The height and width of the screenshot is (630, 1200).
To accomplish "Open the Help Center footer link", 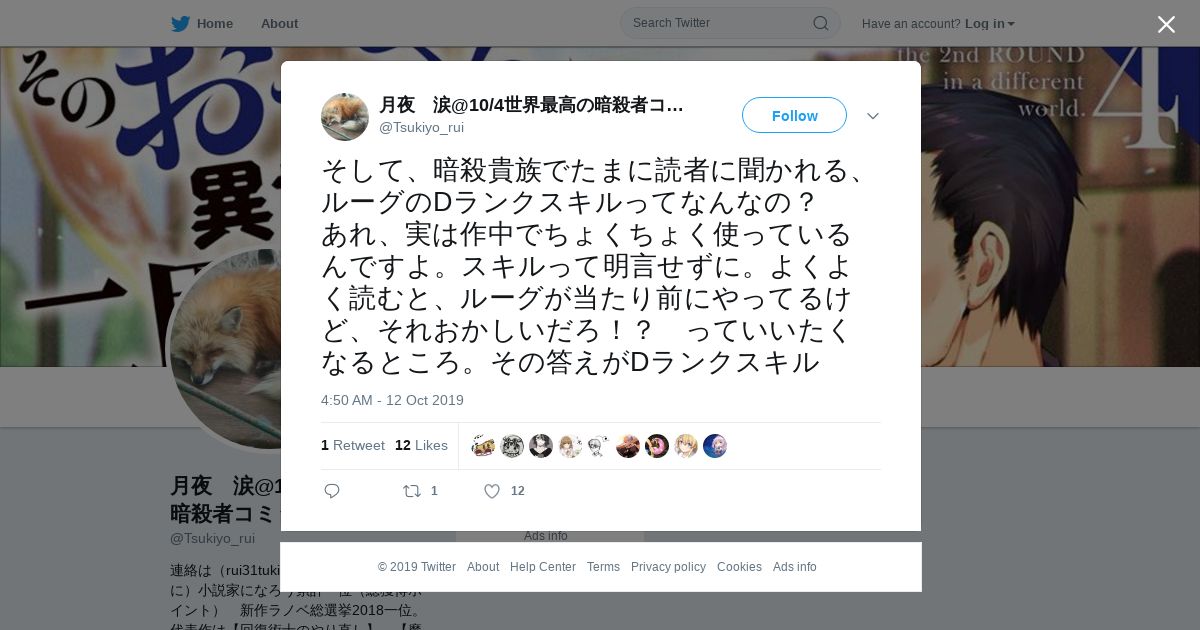I will [543, 567].
